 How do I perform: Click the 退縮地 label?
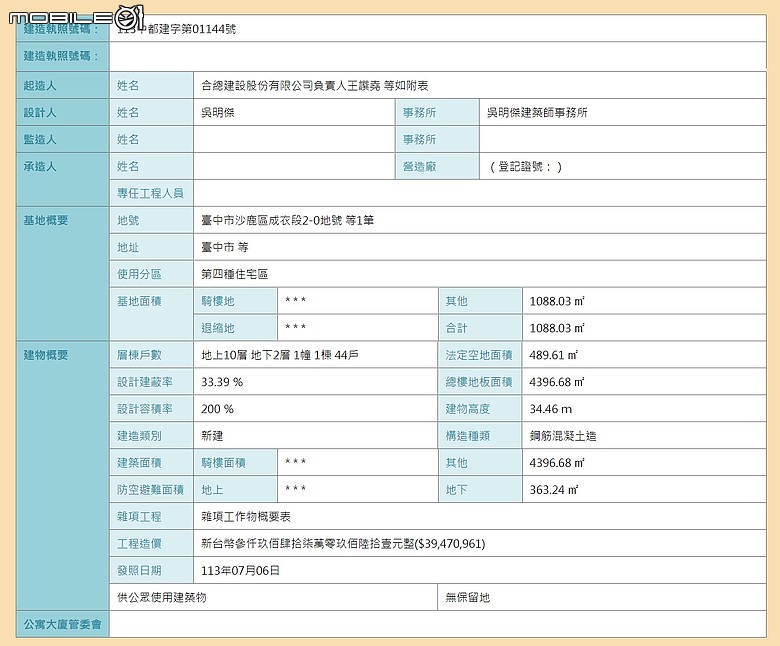pyautogui.click(x=218, y=328)
